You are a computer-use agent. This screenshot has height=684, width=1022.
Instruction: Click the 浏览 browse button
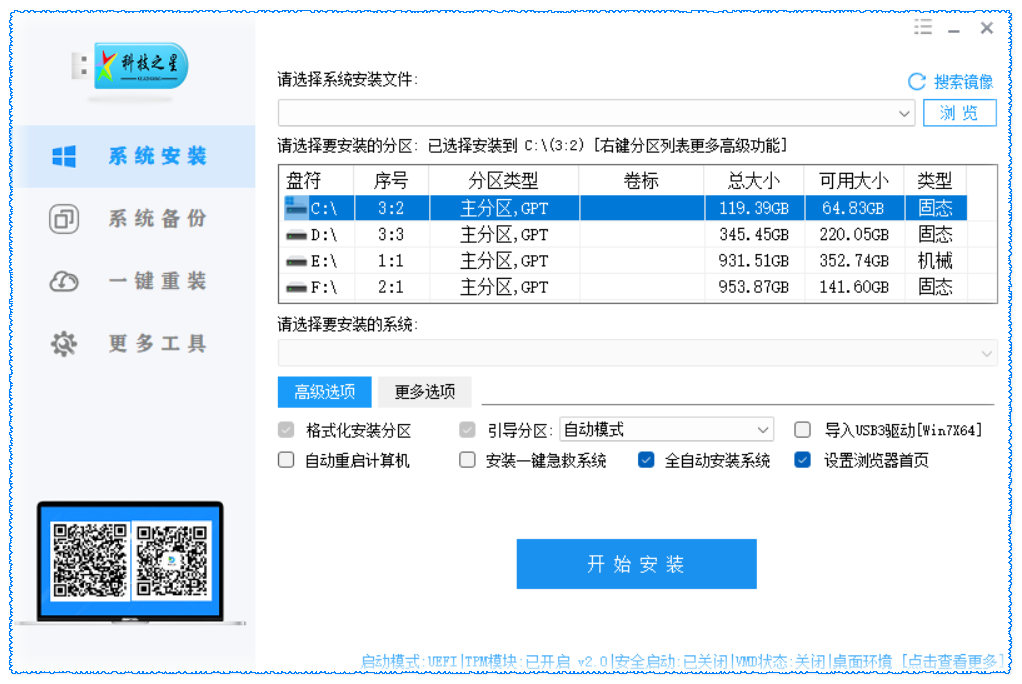tap(959, 113)
